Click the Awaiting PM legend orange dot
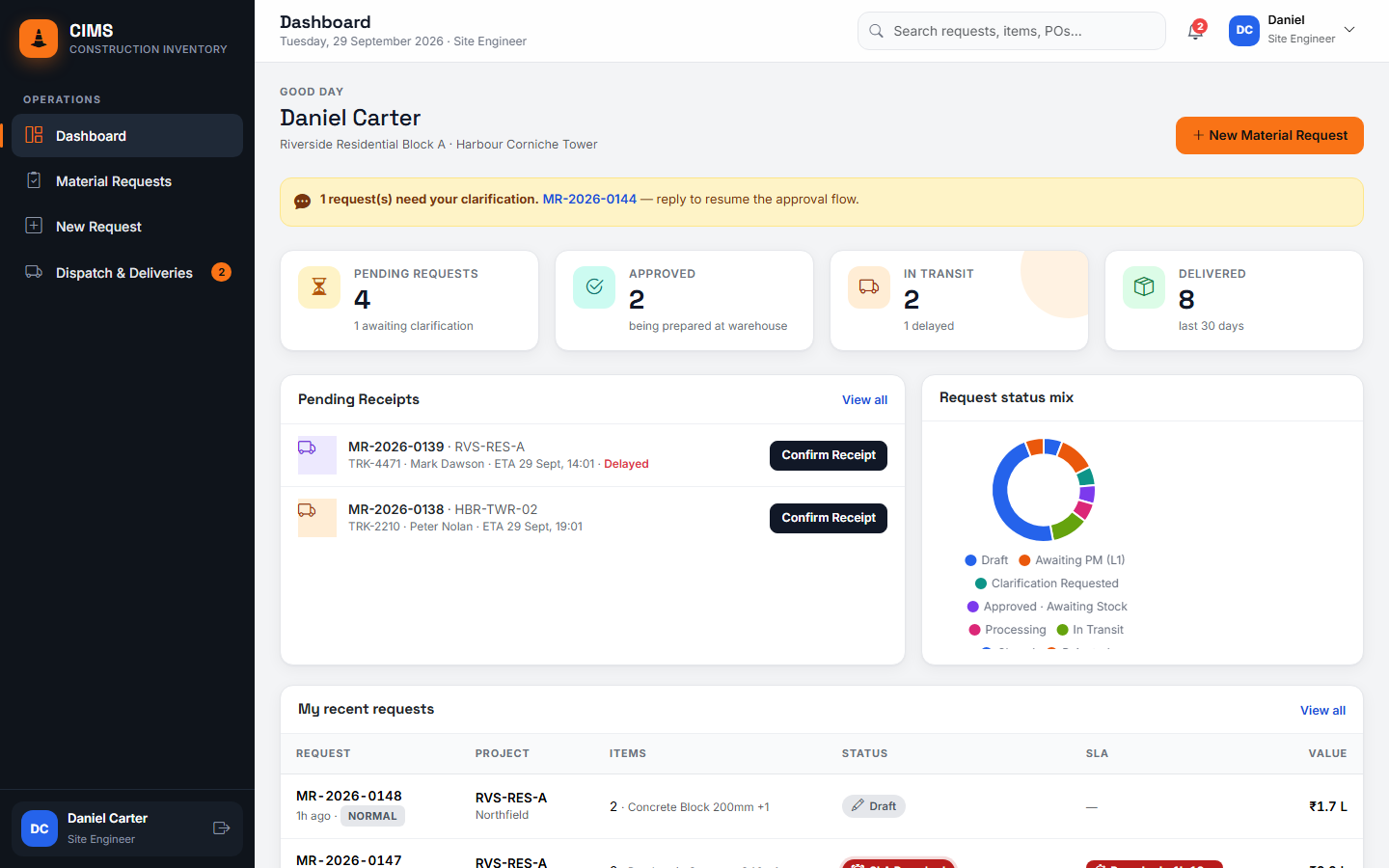This screenshot has width=1389, height=868. [x=1024, y=560]
